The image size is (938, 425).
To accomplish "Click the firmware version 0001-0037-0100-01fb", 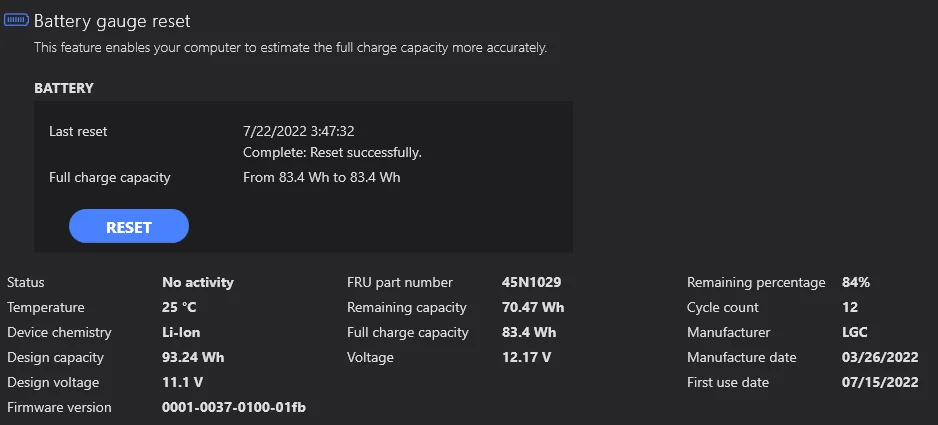I will 234,407.
